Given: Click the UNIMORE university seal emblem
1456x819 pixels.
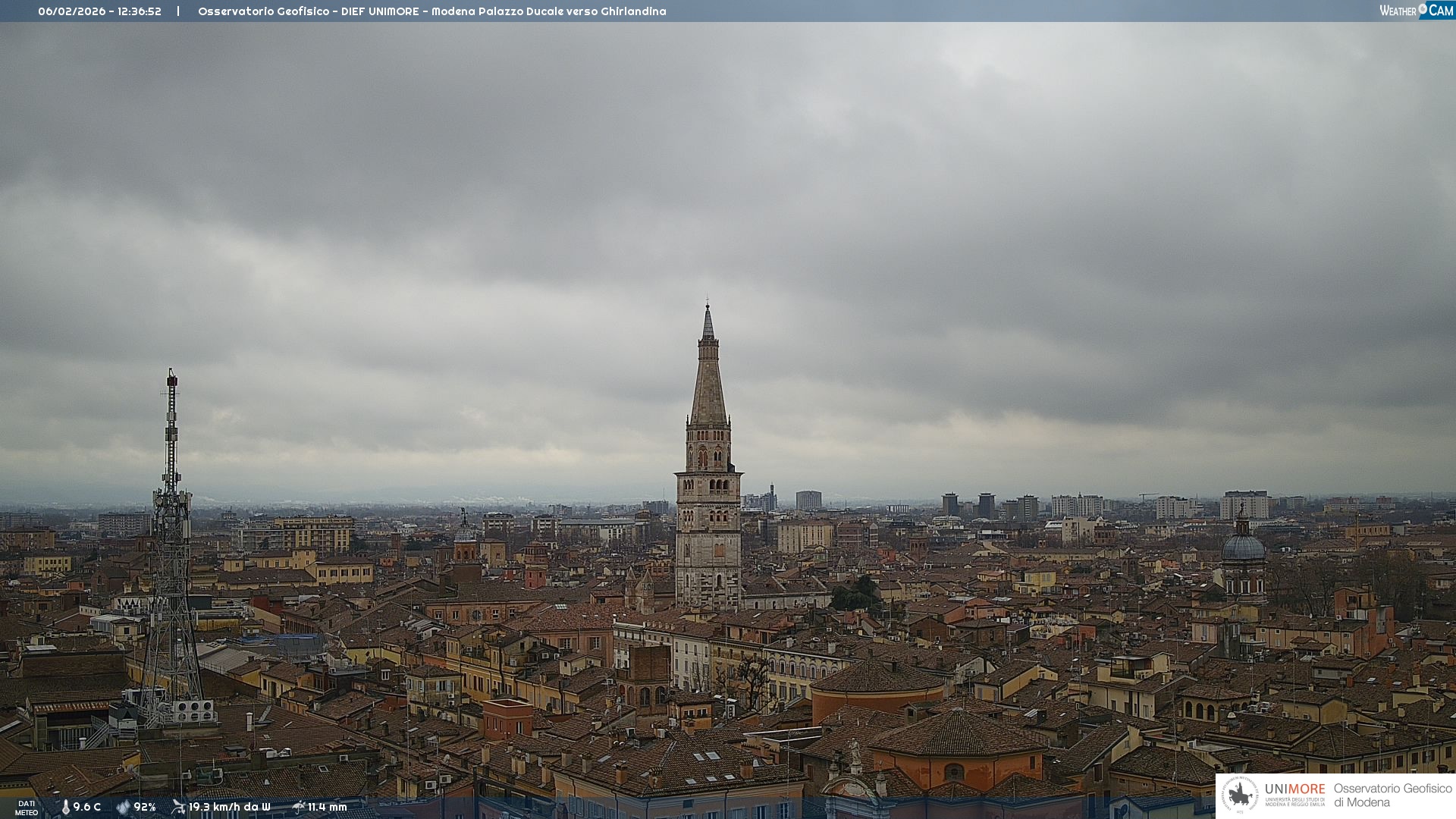Looking at the screenshot, I should tap(1240, 795).
